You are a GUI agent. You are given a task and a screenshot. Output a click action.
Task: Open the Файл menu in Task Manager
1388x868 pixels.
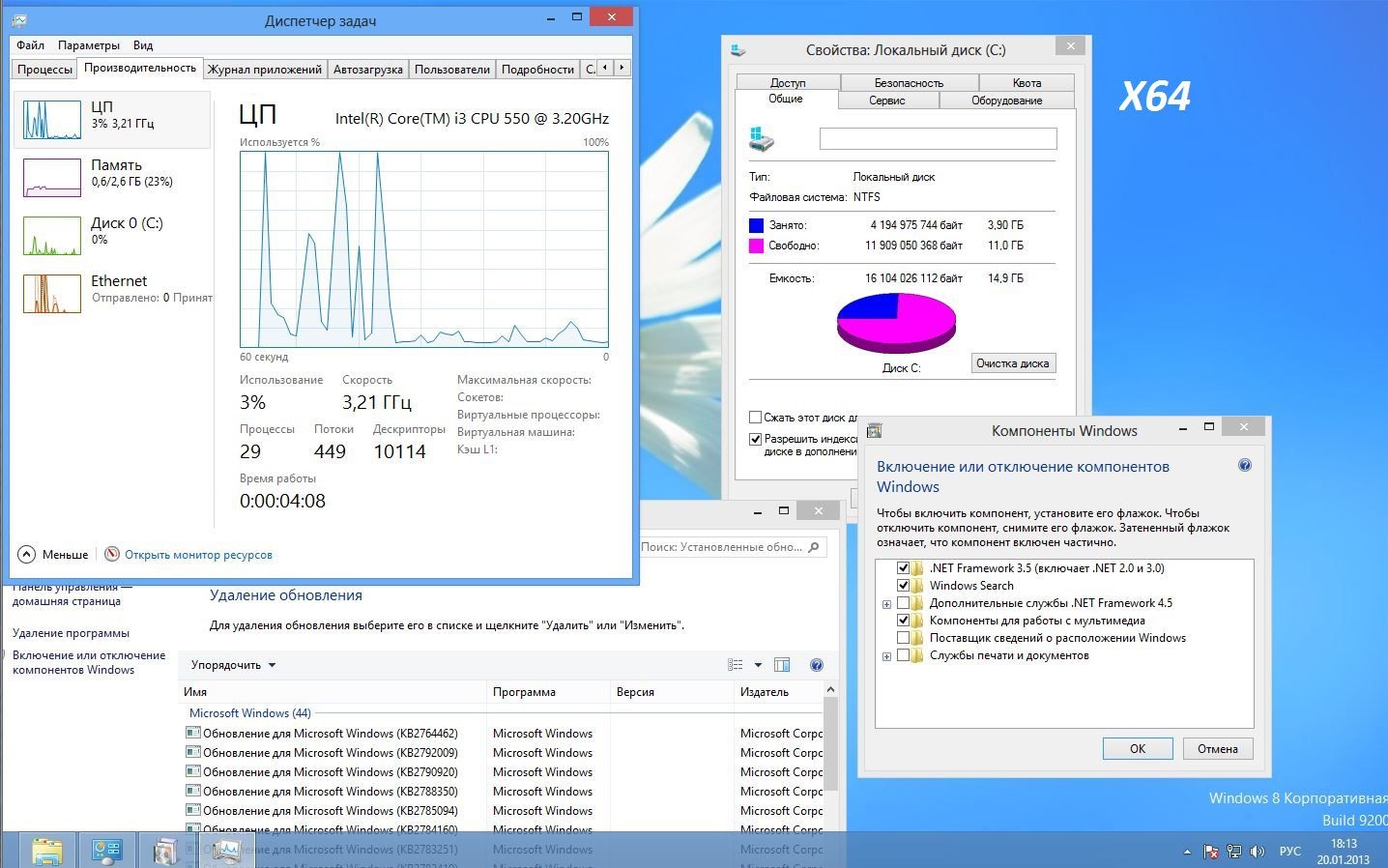[30, 44]
